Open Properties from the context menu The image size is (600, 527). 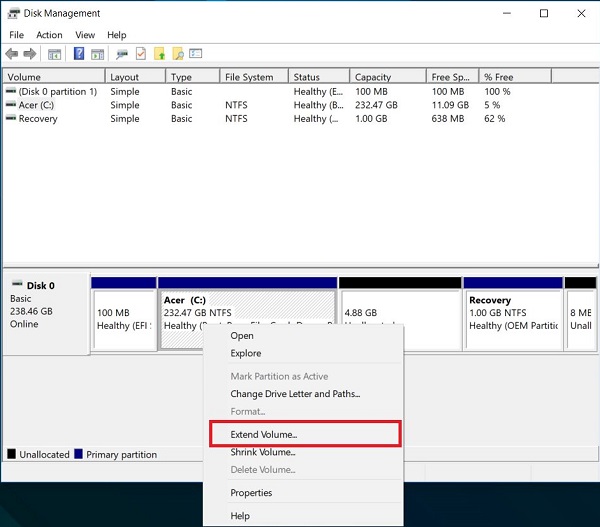[251, 493]
